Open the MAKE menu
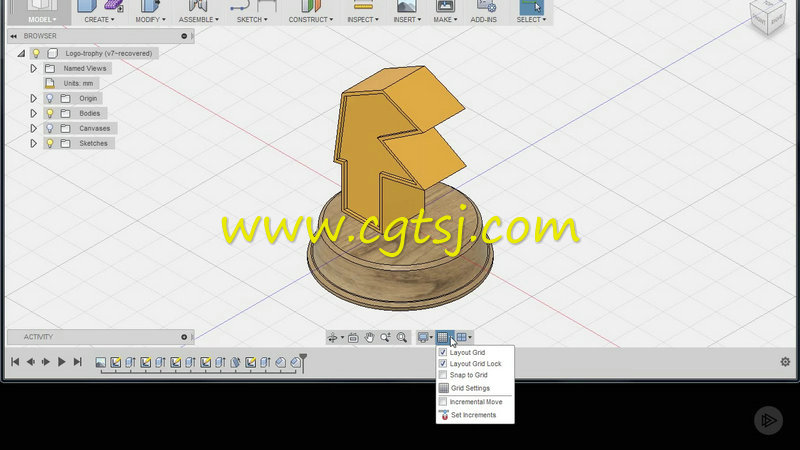Screen dimensions: 800x450 tap(445, 19)
